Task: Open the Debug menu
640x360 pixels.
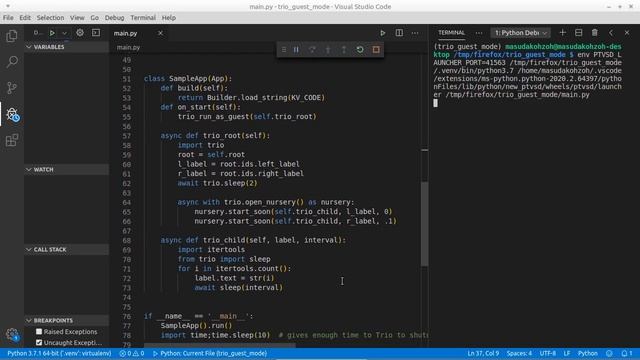Action: coord(114,18)
